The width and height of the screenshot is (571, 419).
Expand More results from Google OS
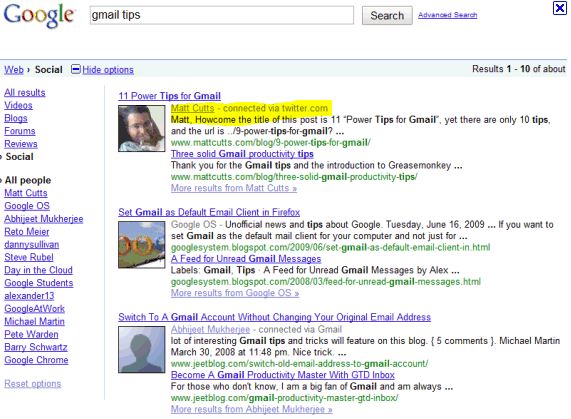coord(235,293)
